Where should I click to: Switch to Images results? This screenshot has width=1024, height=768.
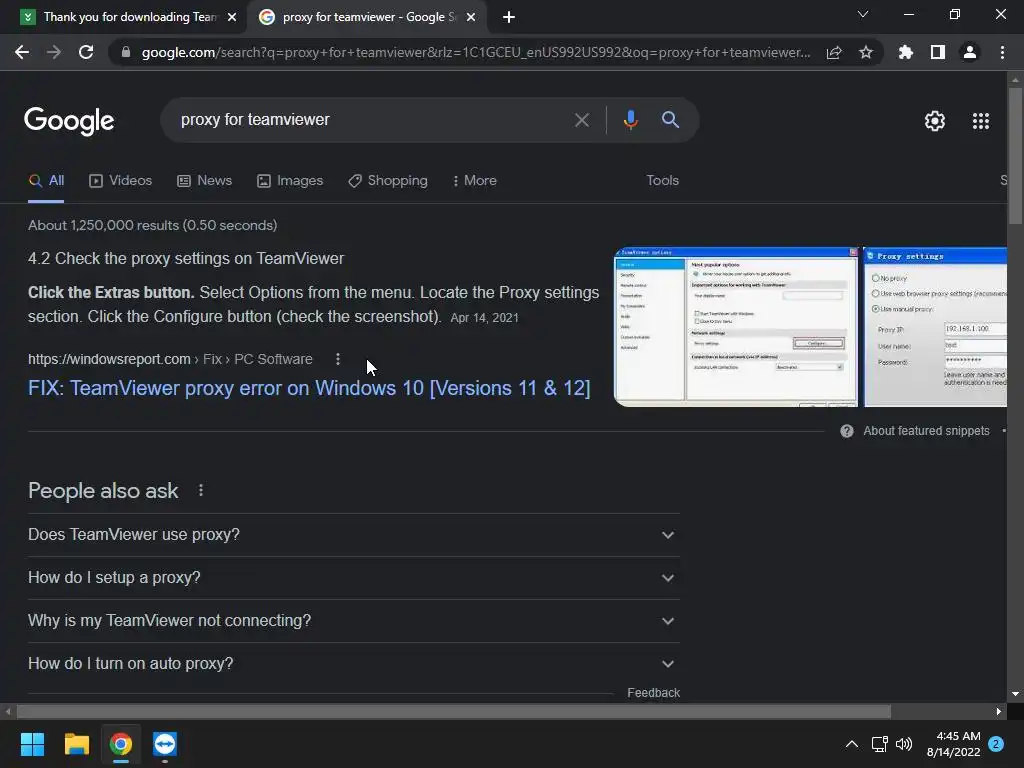[x=290, y=181]
